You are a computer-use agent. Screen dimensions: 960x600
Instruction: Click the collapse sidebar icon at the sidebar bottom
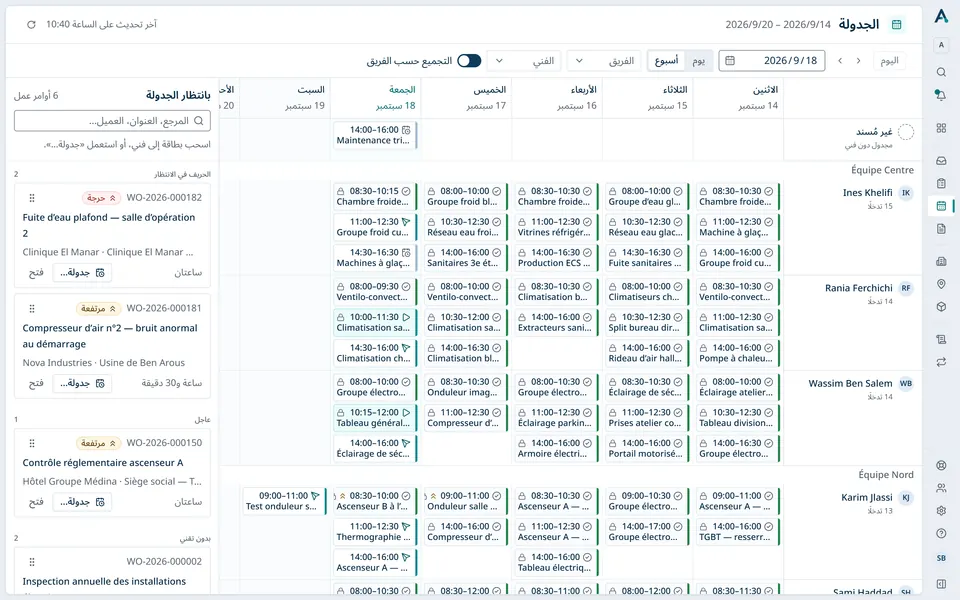(x=941, y=583)
